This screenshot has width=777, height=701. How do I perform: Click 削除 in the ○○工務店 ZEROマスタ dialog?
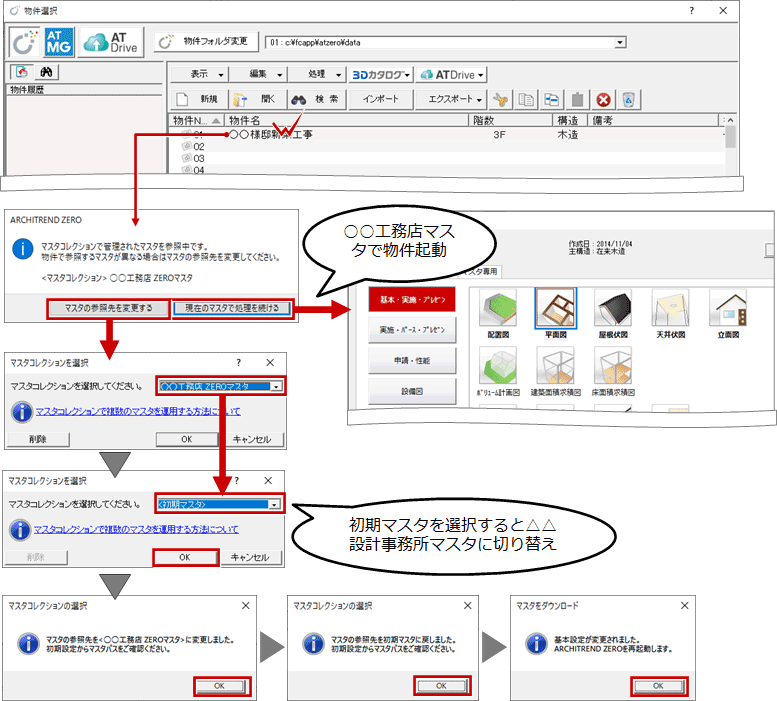(x=38, y=439)
